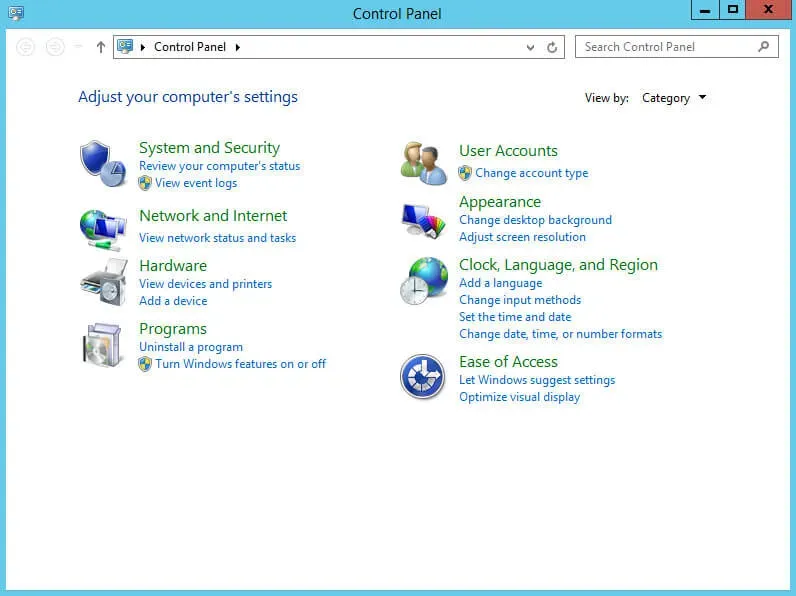Open Network and Internet heading
Screen dimensions: 796x596
213,216
